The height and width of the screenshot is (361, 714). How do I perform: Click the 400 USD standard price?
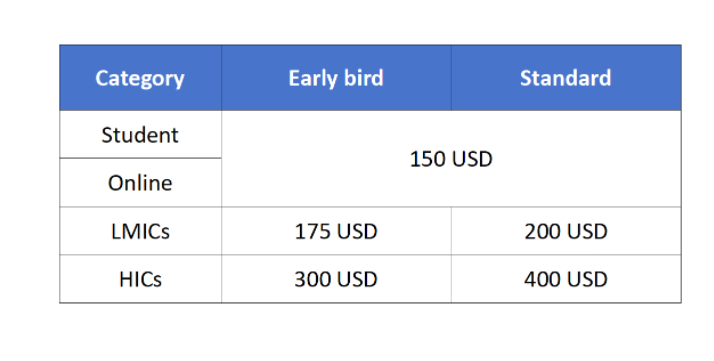566,279
